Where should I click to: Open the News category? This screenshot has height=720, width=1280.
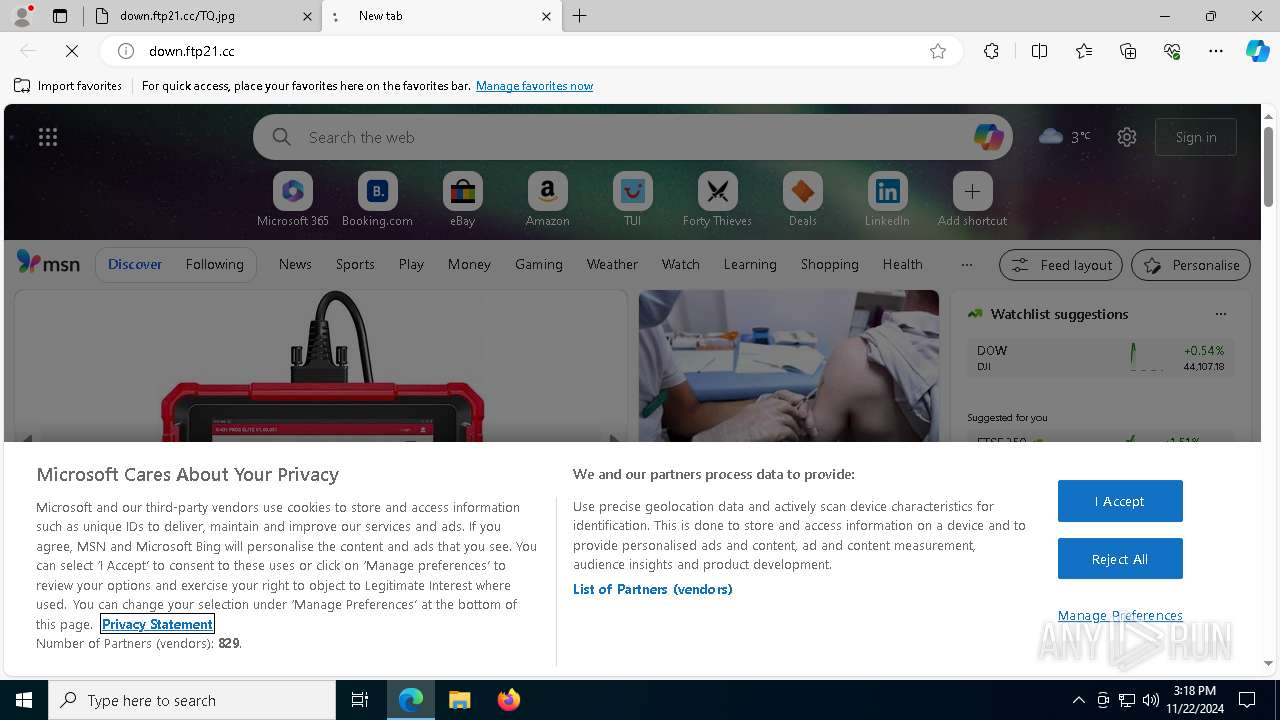pos(295,264)
